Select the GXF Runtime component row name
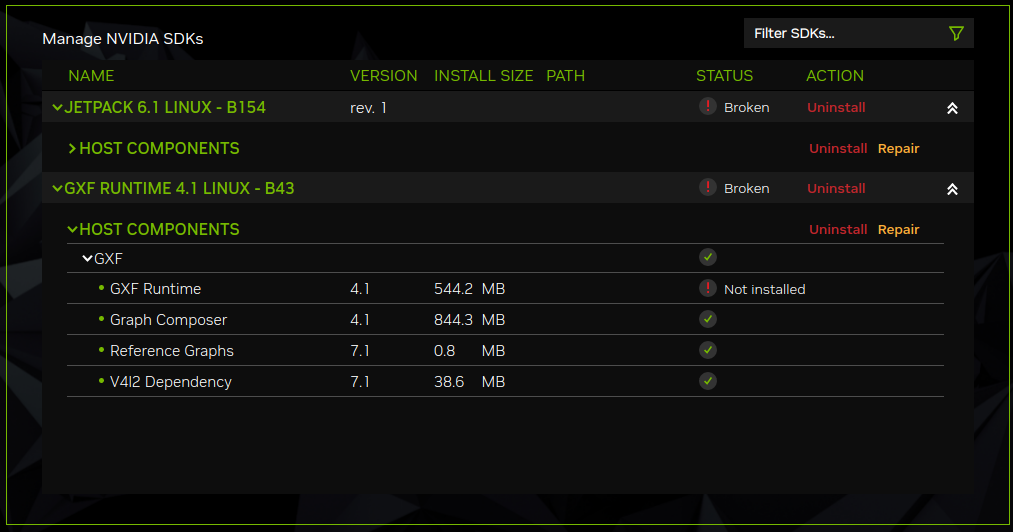The height and width of the screenshot is (532, 1013). [x=155, y=289]
